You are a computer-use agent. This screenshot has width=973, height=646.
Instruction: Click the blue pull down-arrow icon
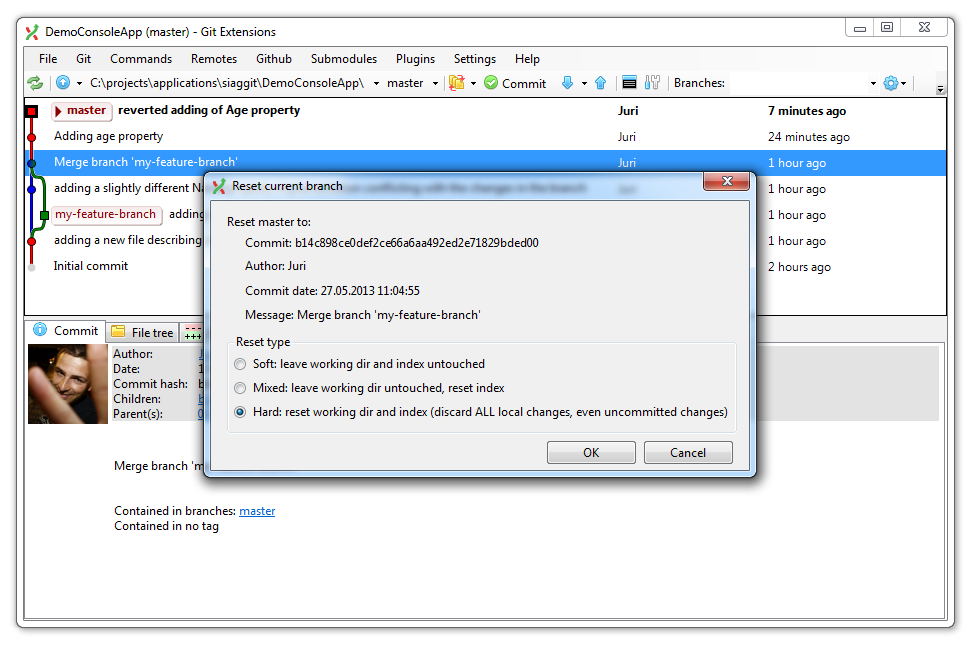click(x=567, y=83)
